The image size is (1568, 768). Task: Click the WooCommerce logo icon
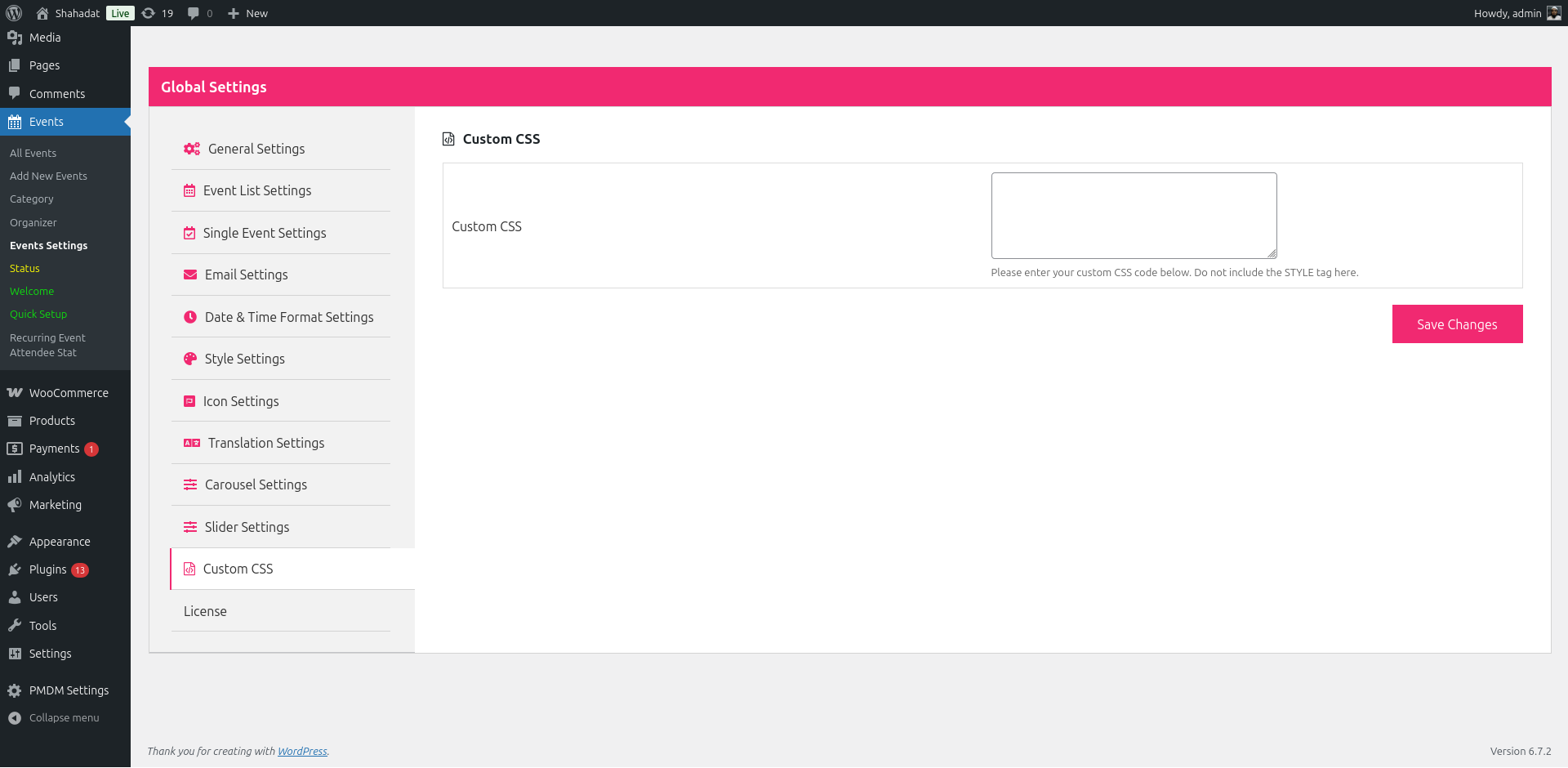(x=15, y=393)
